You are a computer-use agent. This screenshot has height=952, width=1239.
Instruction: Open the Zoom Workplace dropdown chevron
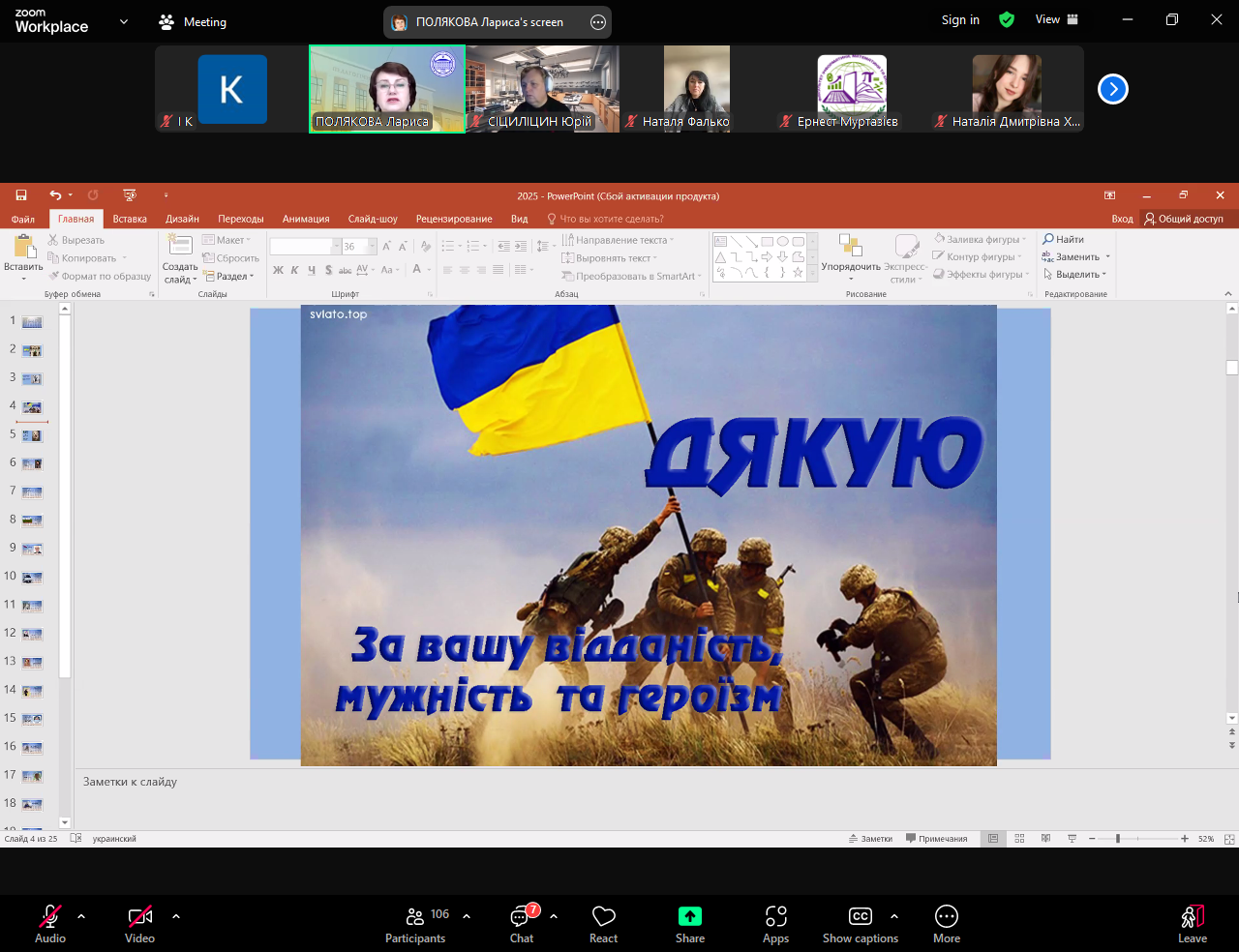click(x=123, y=21)
